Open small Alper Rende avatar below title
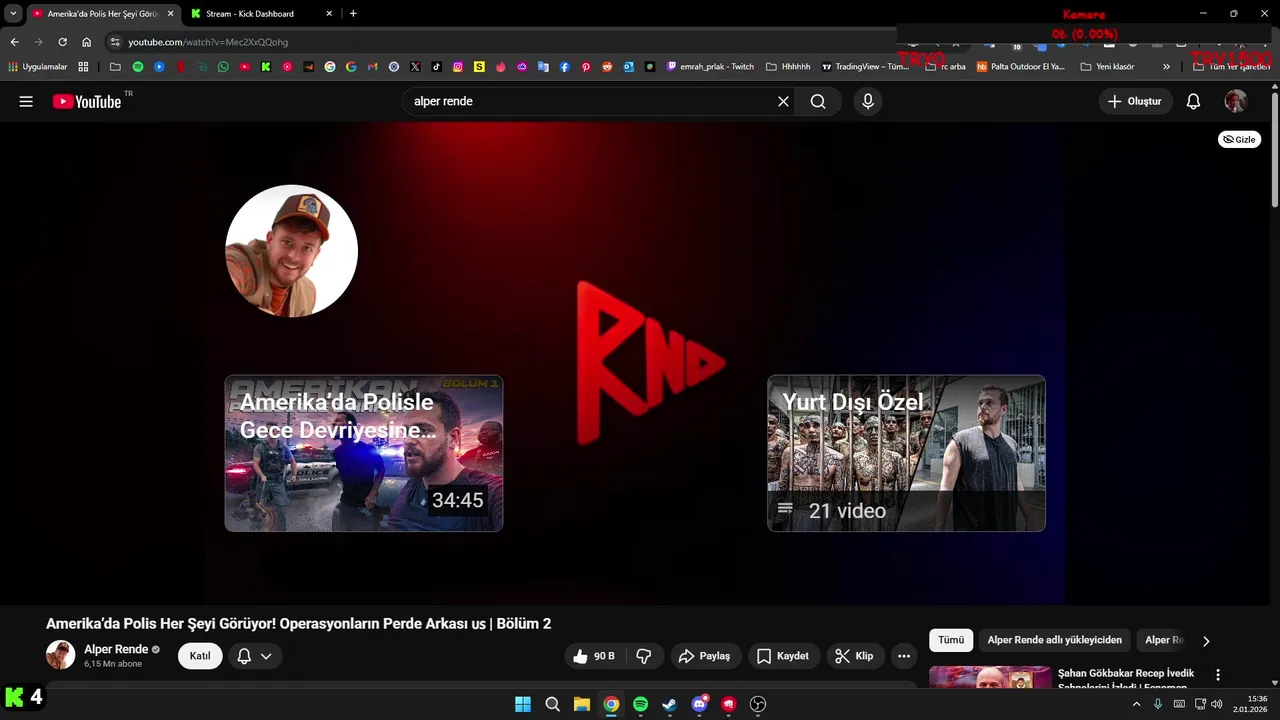Screen dimensions: 1280x720 point(60,655)
